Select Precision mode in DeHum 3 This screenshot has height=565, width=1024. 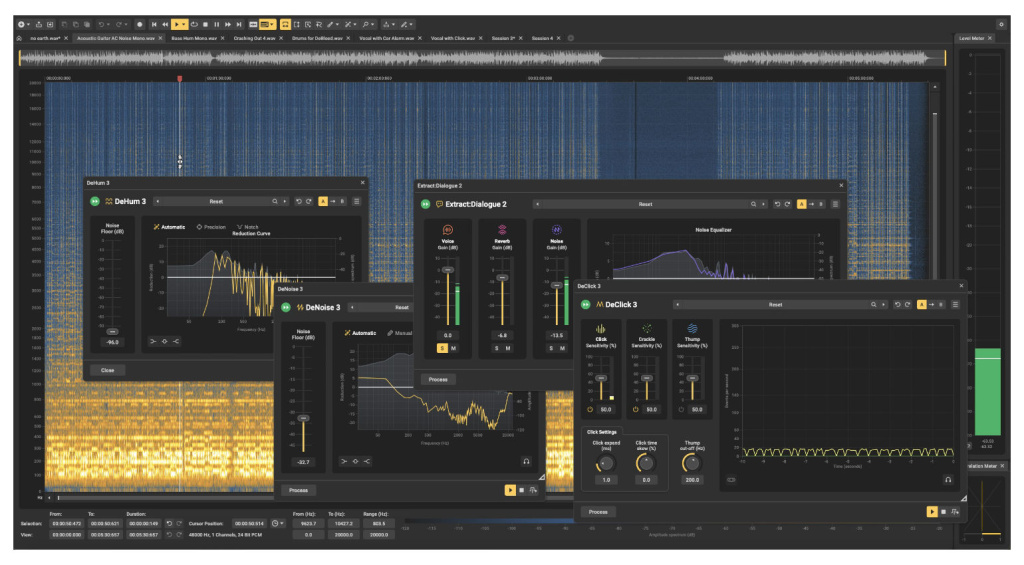click(x=211, y=227)
